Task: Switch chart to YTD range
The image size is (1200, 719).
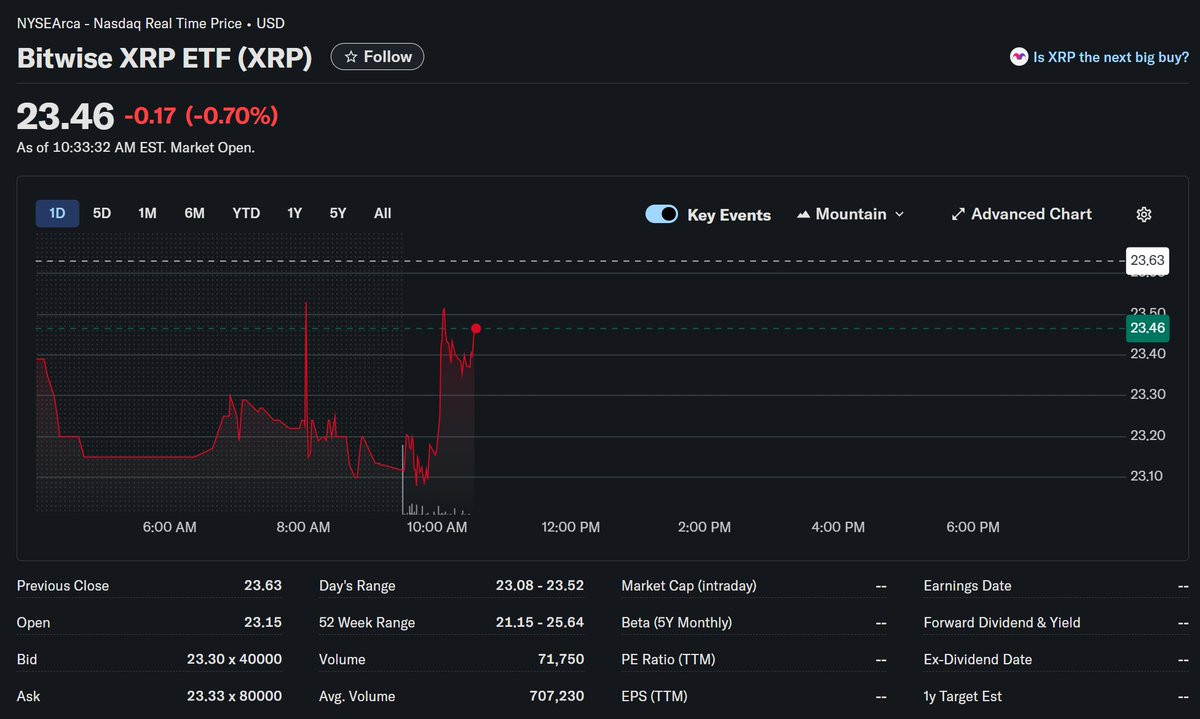Action: pos(246,213)
